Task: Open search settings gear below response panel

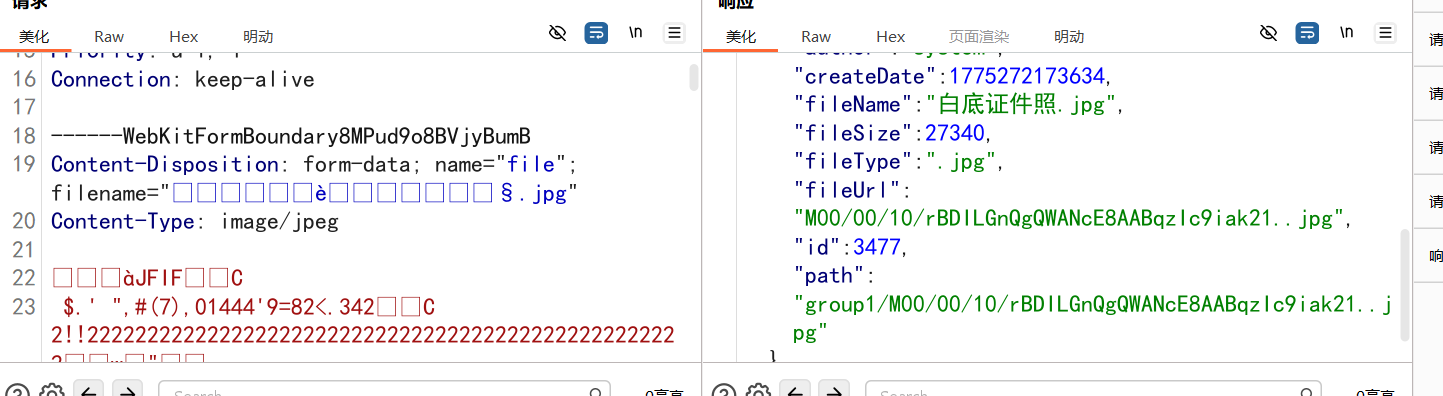Action: coord(758,392)
